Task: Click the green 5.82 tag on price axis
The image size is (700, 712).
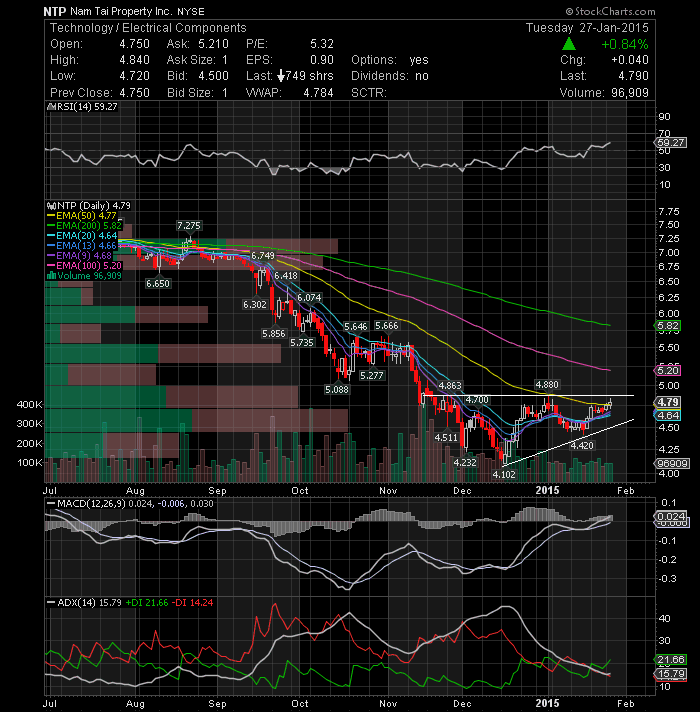Action: [x=668, y=326]
